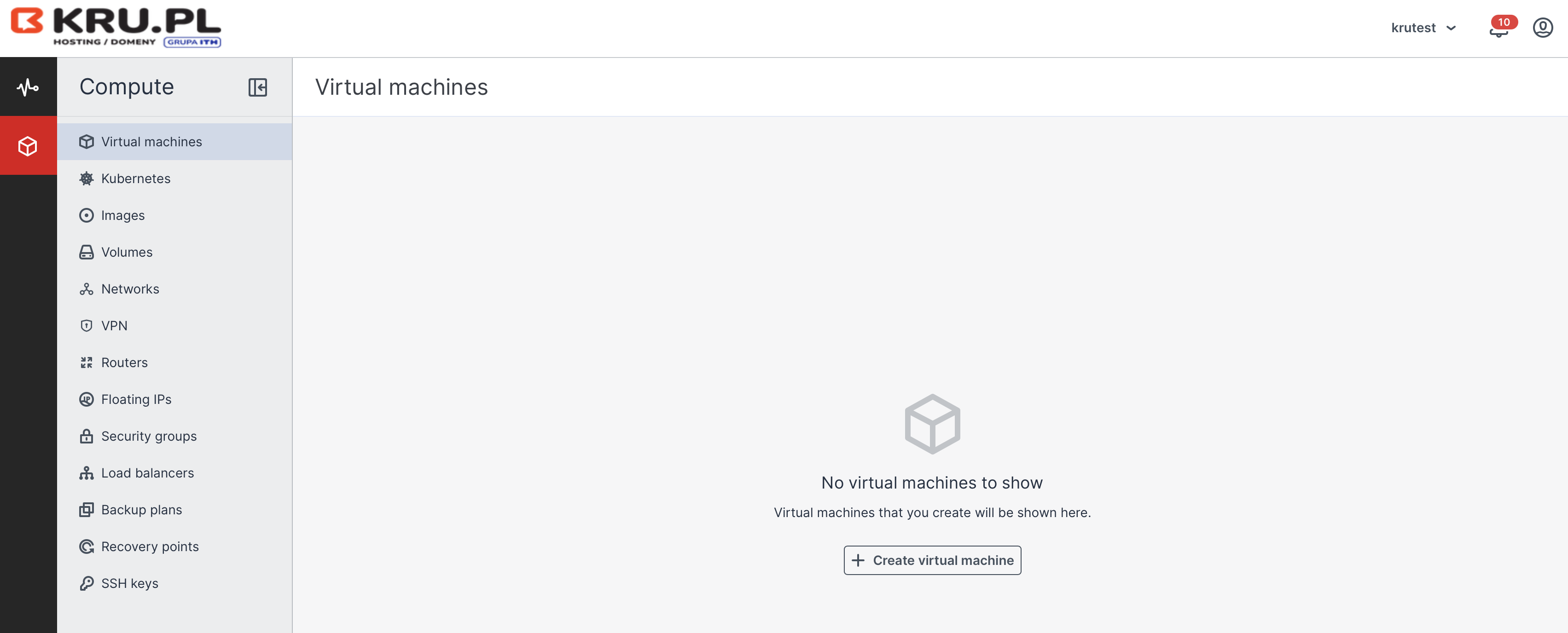Screen dimensions: 1568x633
Task: Go to Virtual machines in sidebar
Action: [x=151, y=142]
